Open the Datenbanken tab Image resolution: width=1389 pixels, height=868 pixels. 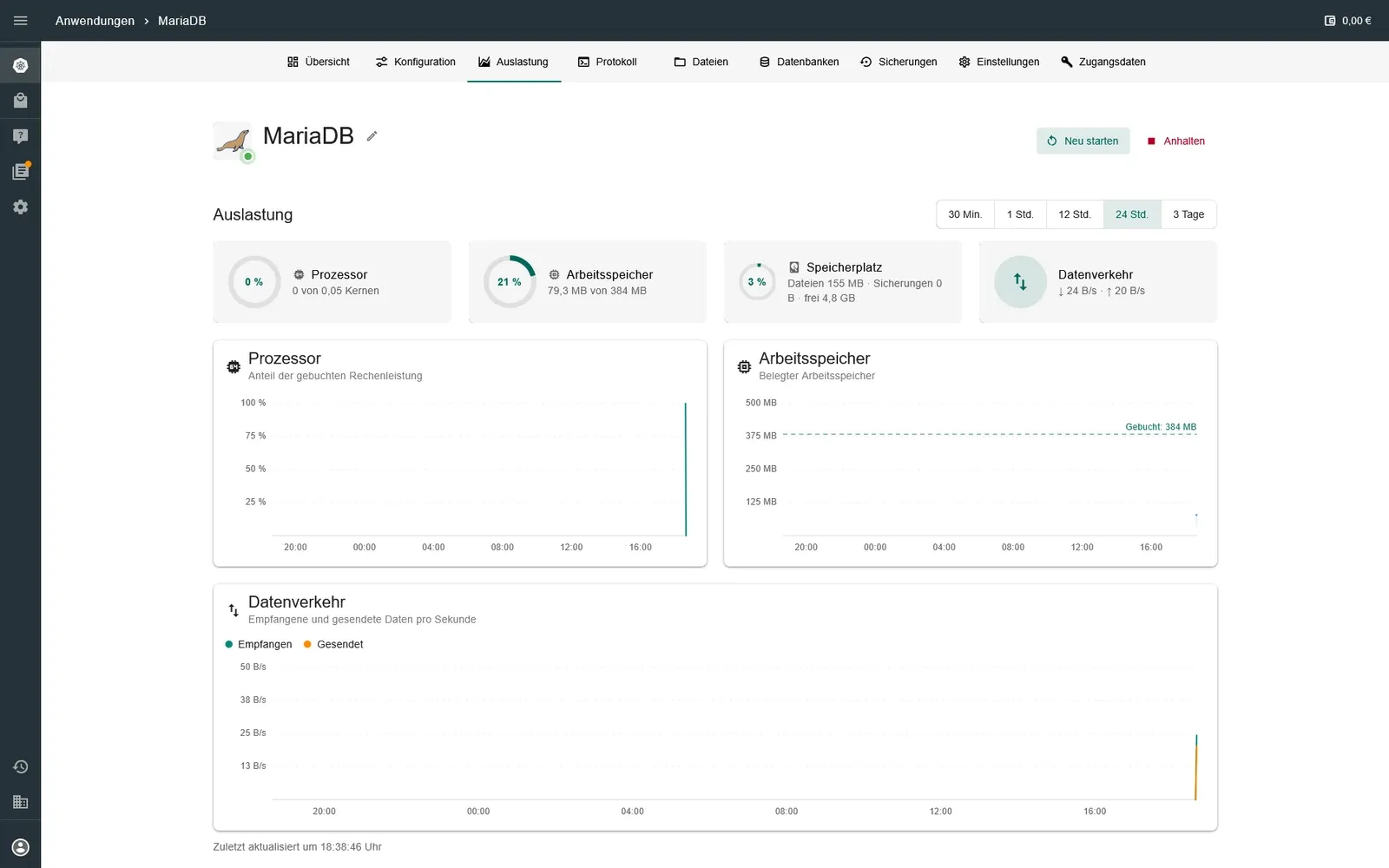(x=799, y=62)
